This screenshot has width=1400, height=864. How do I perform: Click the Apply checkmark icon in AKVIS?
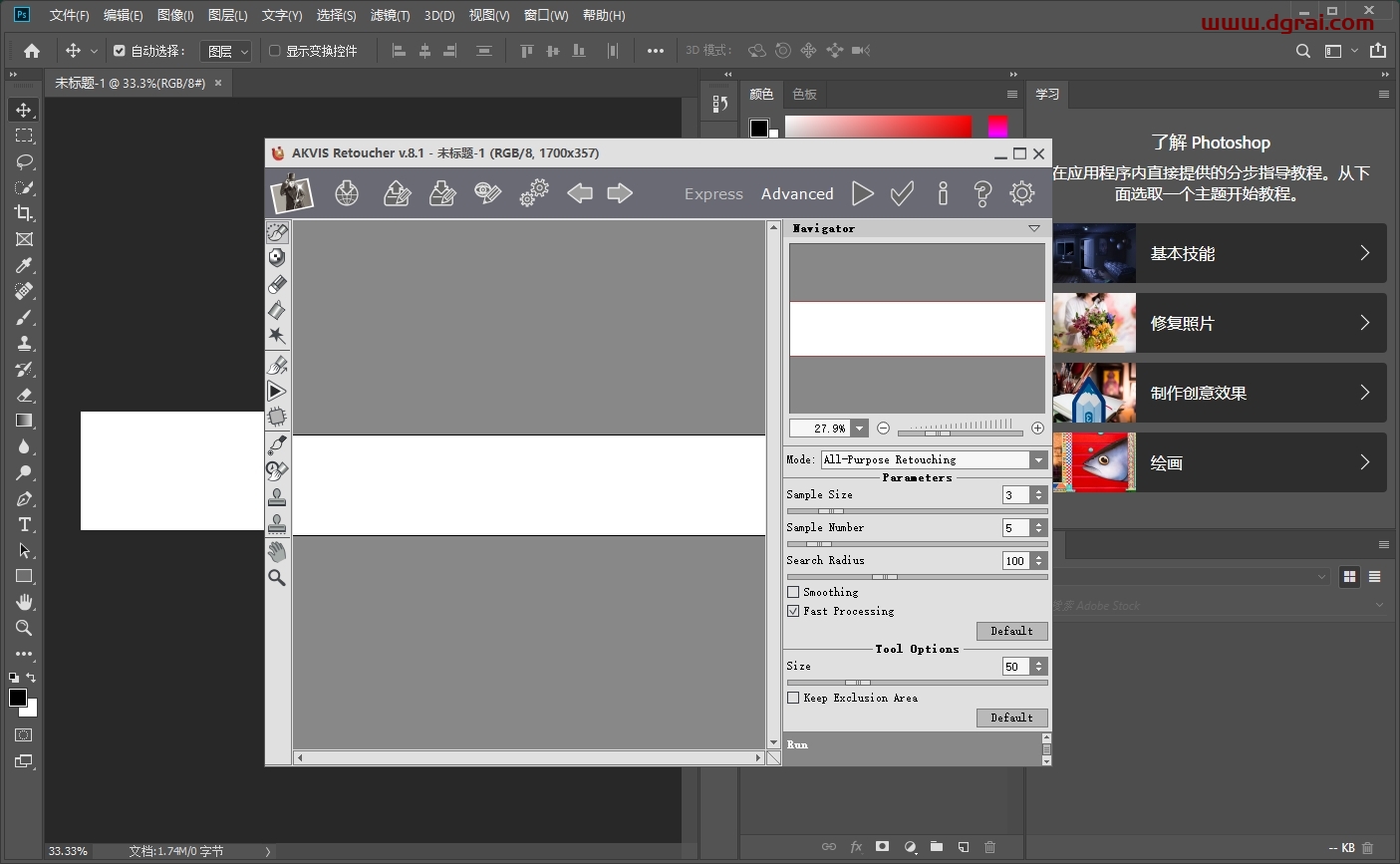(x=903, y=193)
